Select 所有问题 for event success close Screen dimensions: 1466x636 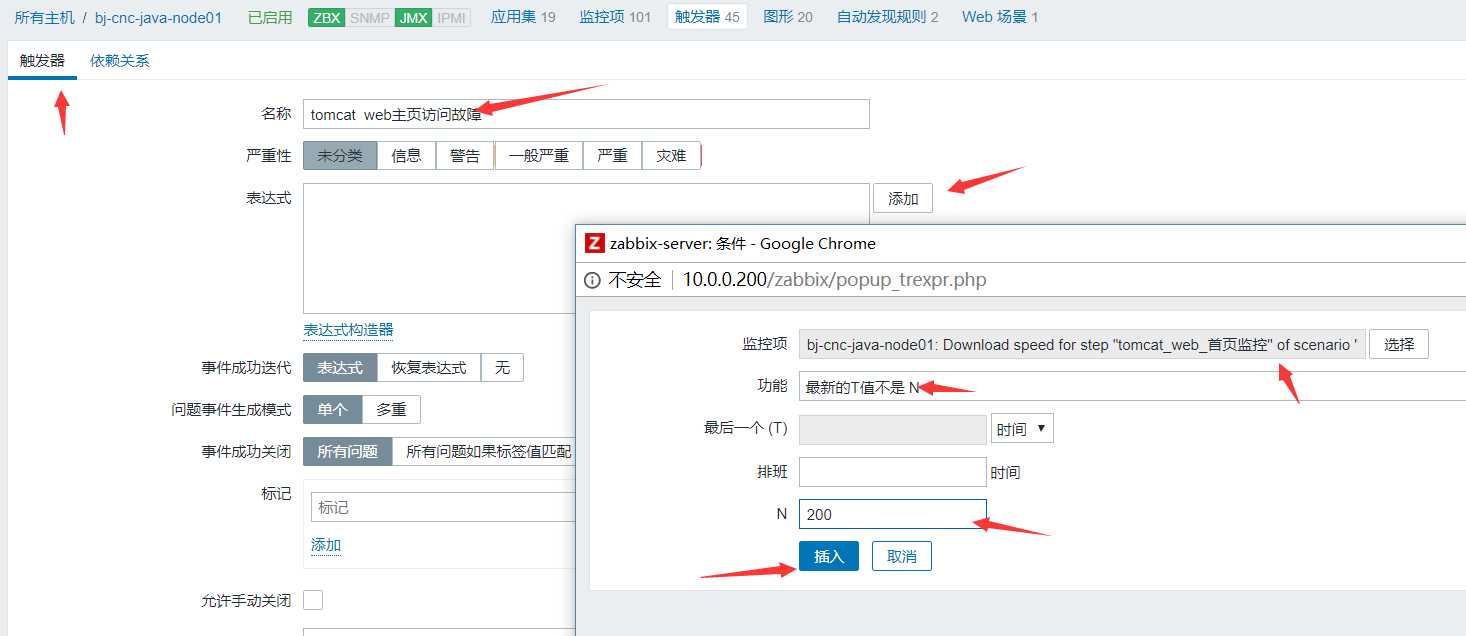coord(348,452)
